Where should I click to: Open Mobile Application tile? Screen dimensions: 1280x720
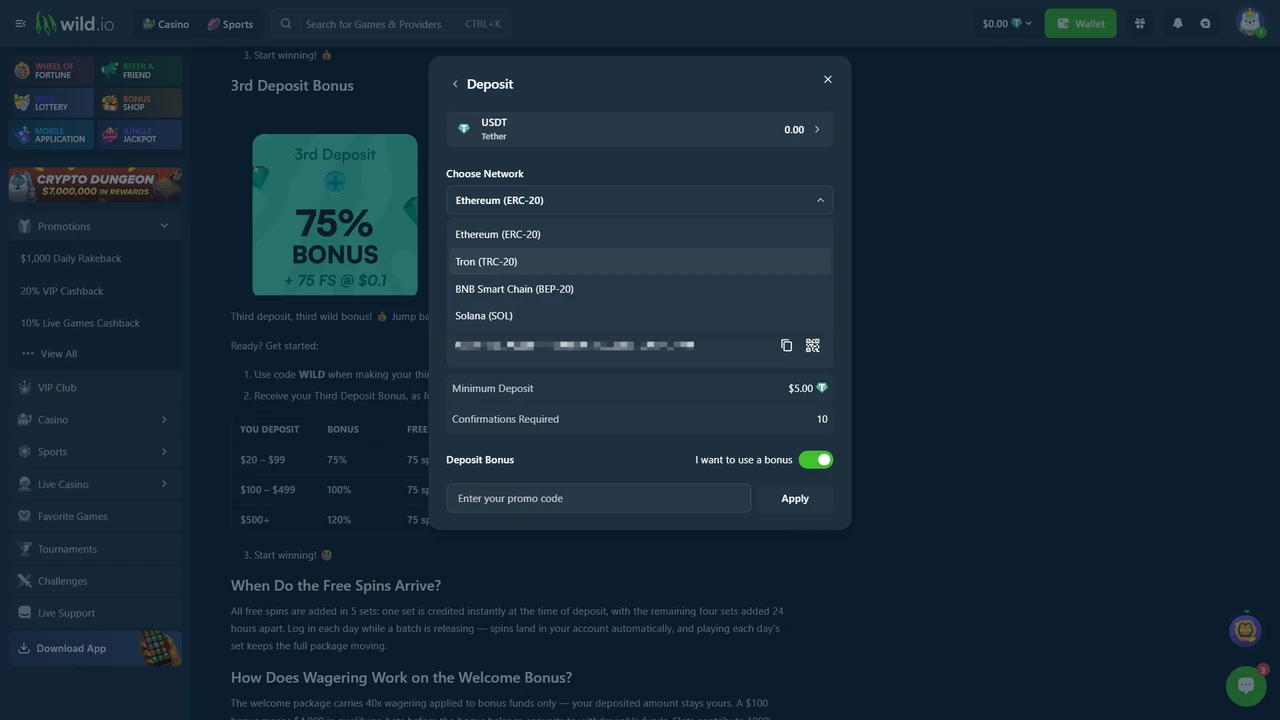click(x=52, y=134)
